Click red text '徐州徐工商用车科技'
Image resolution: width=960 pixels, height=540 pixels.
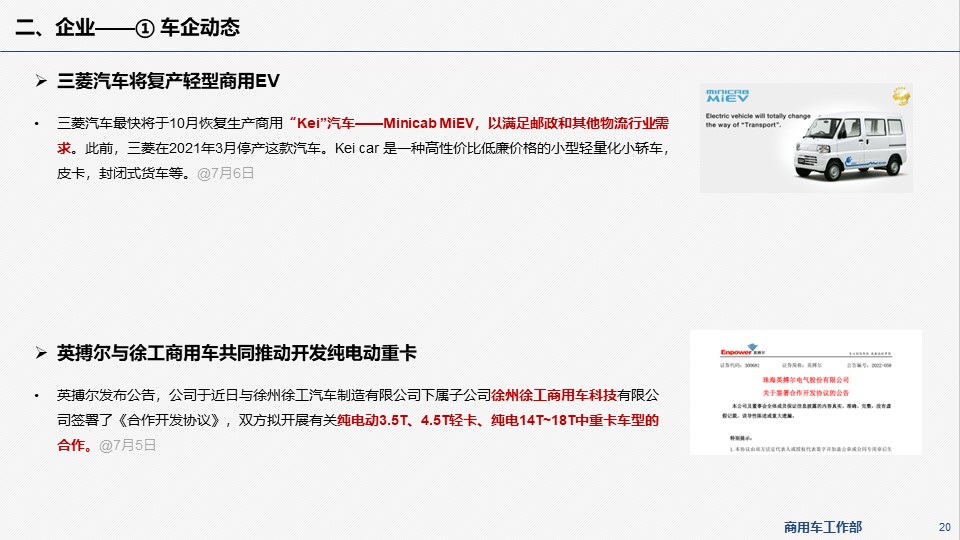[554, 395]
